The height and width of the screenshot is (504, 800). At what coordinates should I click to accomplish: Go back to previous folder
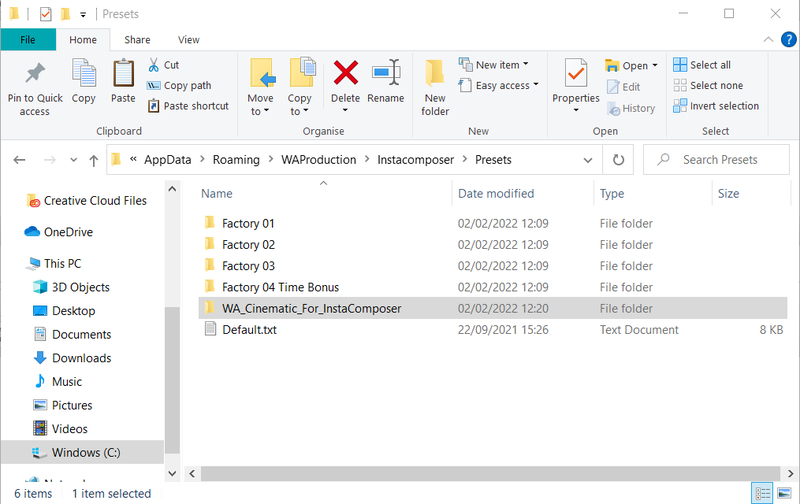(19, 160)
